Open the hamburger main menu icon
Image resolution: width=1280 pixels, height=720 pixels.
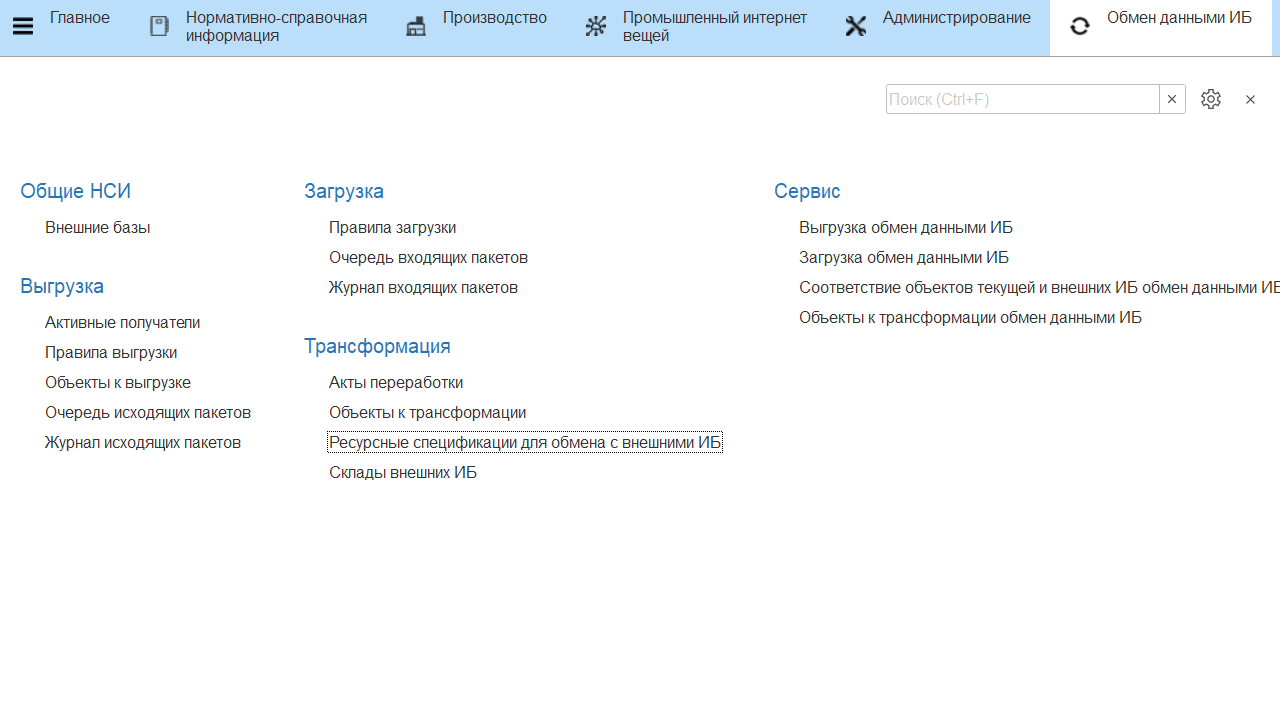coord(22,27)
